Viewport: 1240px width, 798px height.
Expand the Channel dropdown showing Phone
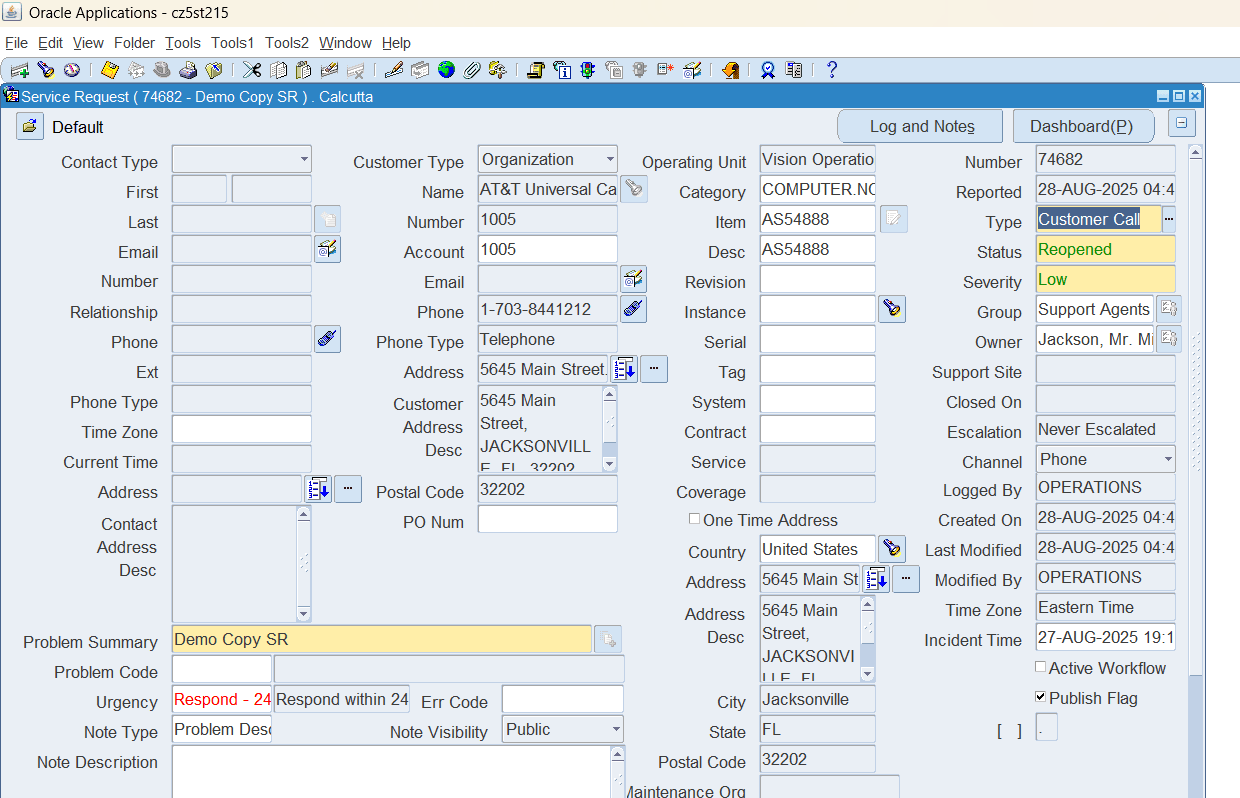coord(1167,460)
